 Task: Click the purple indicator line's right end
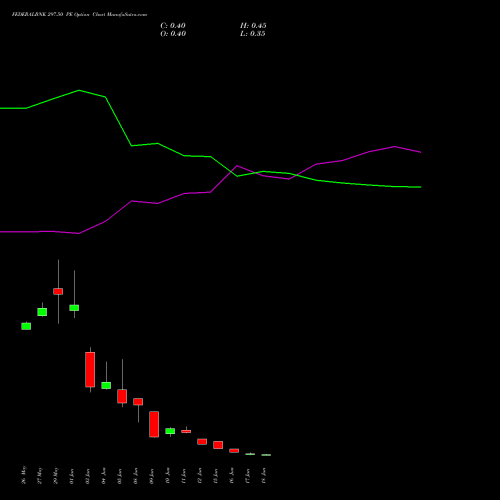point(421,152)
